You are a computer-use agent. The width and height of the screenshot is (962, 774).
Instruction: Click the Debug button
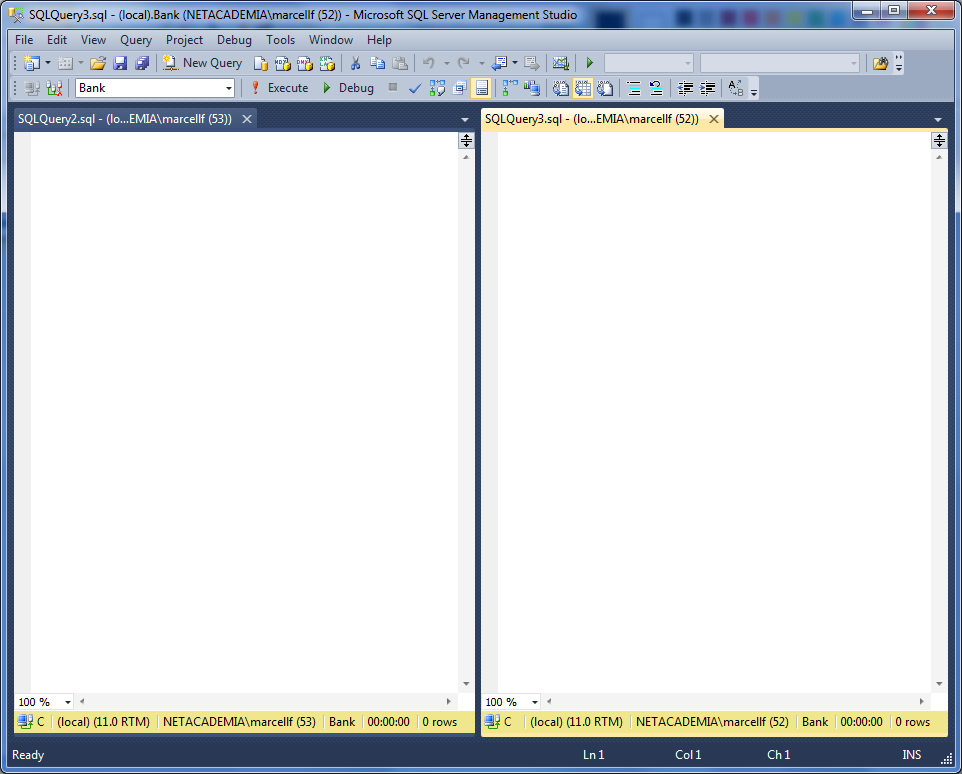tap(348, 88)
